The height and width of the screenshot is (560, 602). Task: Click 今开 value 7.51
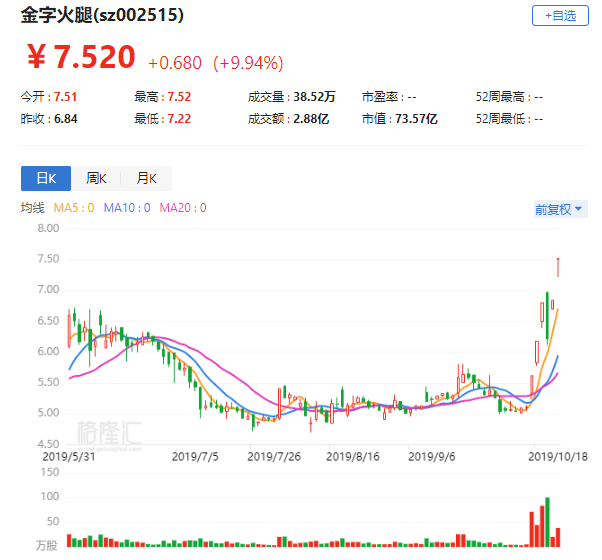(66, 97)
